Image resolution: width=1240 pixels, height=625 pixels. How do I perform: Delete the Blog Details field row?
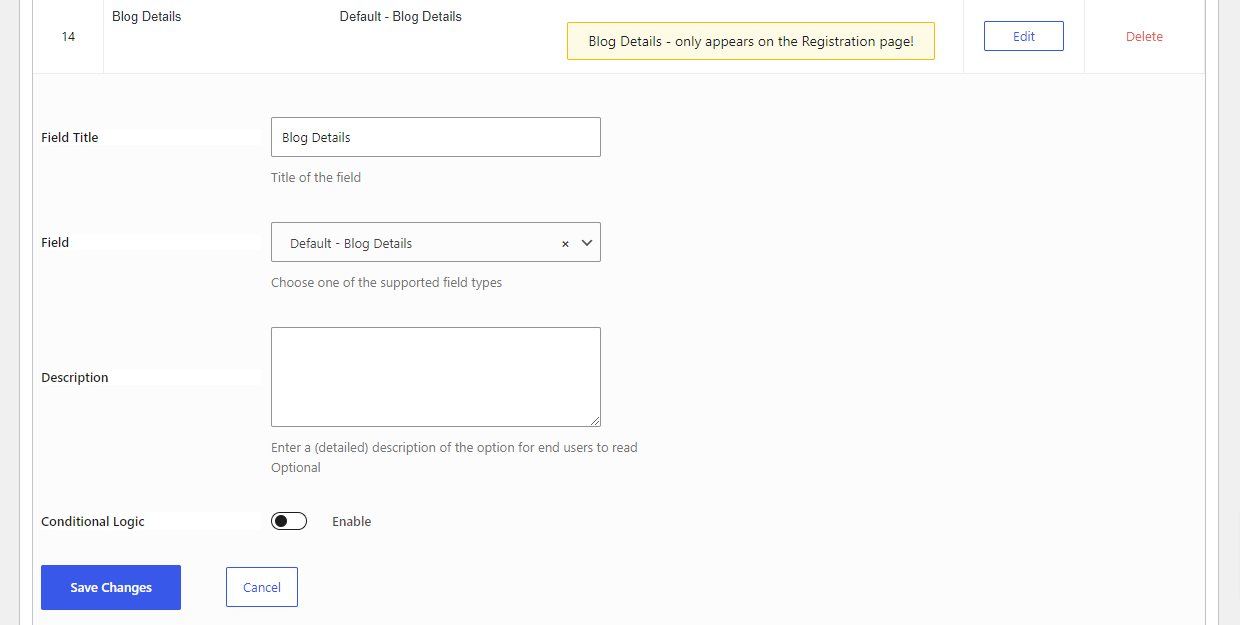1144,36
